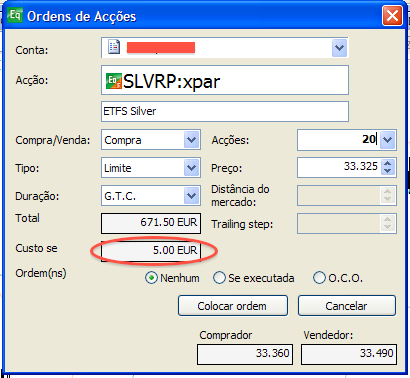This screenshot has height=378, width=410.
Task: Click the Ordem(ns) label
Action: tap(41, 273)
